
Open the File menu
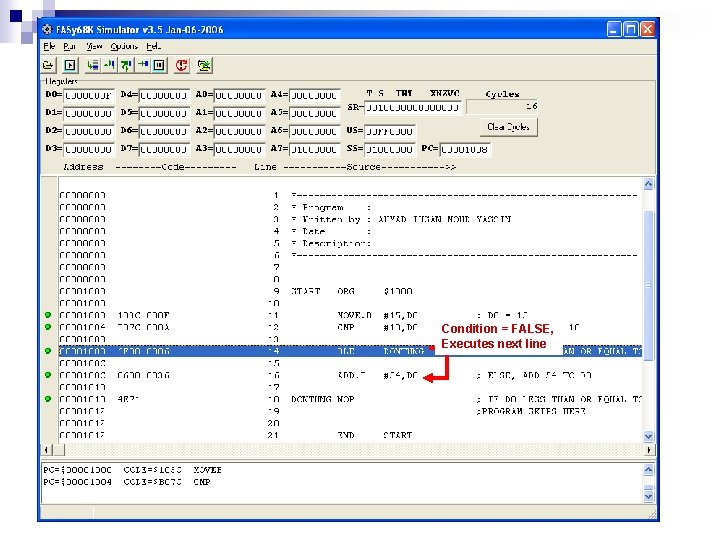pos(49,46)
